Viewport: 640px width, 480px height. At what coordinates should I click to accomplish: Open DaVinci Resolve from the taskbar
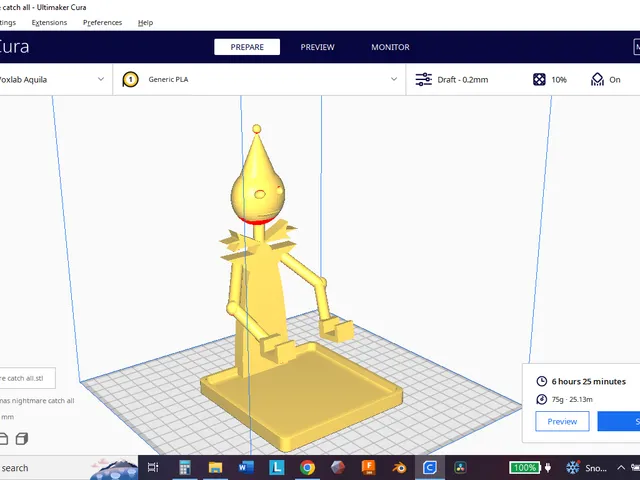coord(460,467)
